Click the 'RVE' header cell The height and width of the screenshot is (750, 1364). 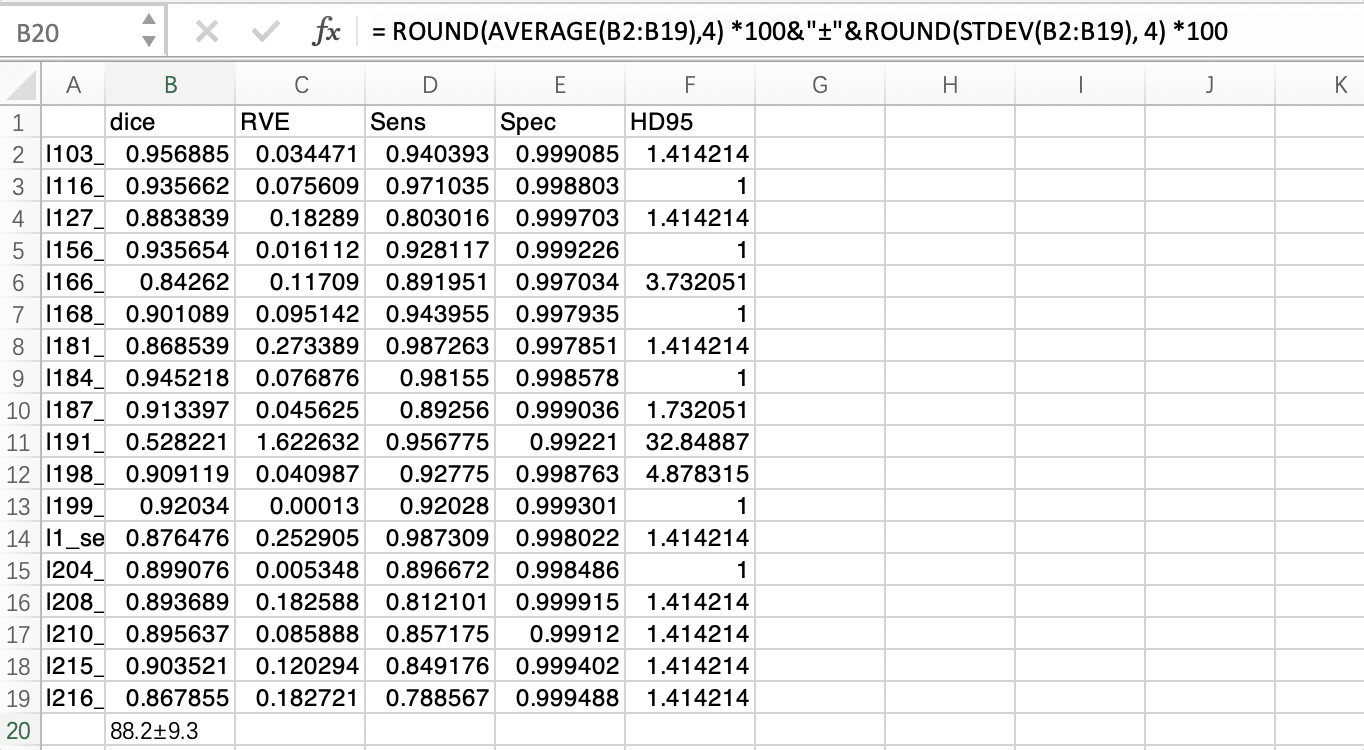coord(300,122)
